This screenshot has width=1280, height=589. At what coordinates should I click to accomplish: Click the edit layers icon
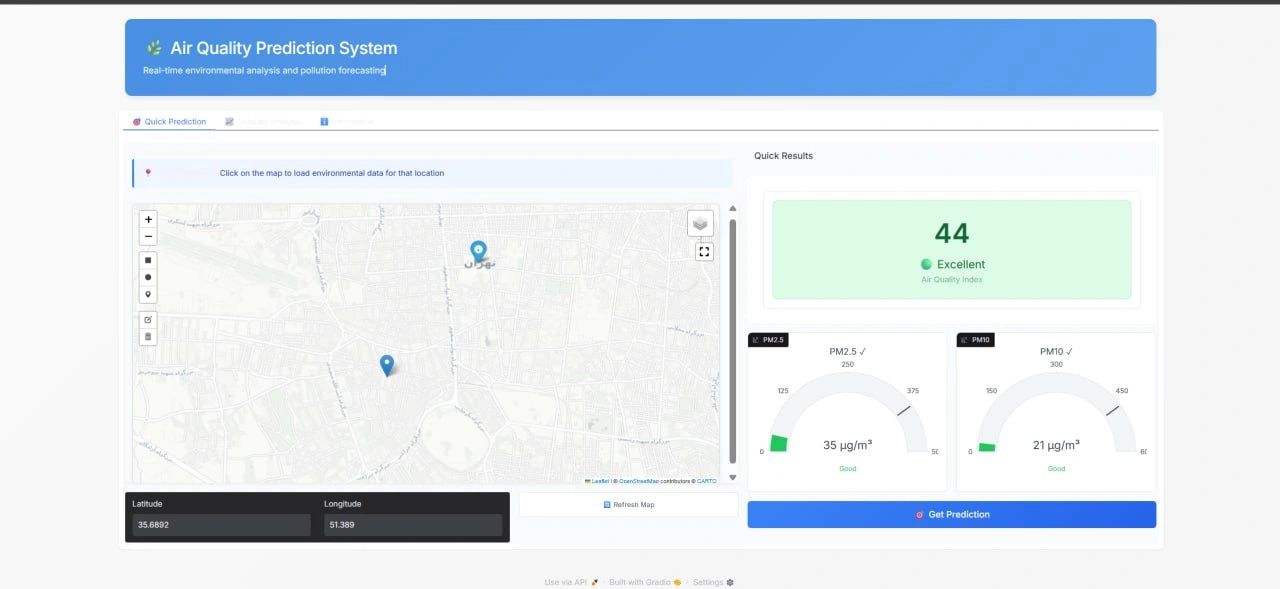point(148,319)
